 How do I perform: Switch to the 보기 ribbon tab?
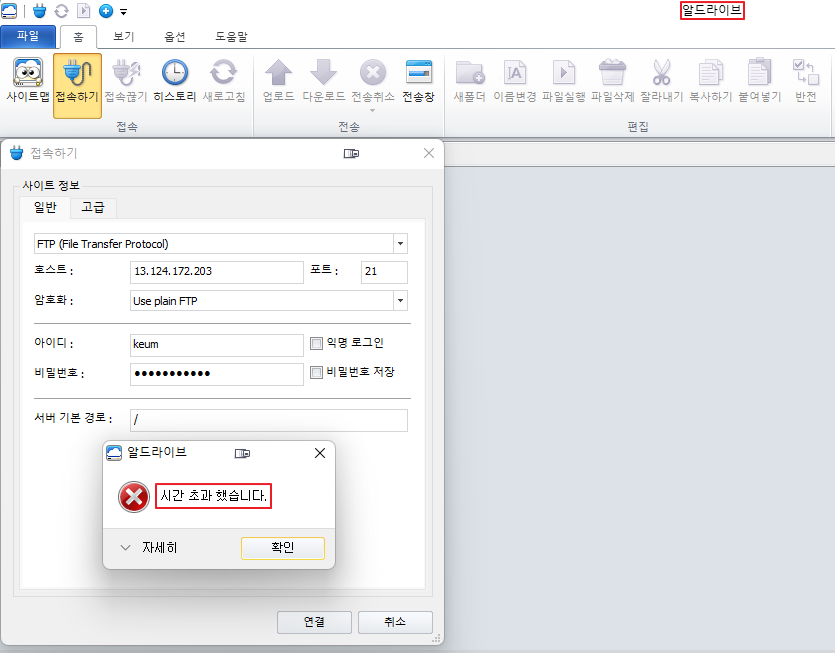coord(124,37)
